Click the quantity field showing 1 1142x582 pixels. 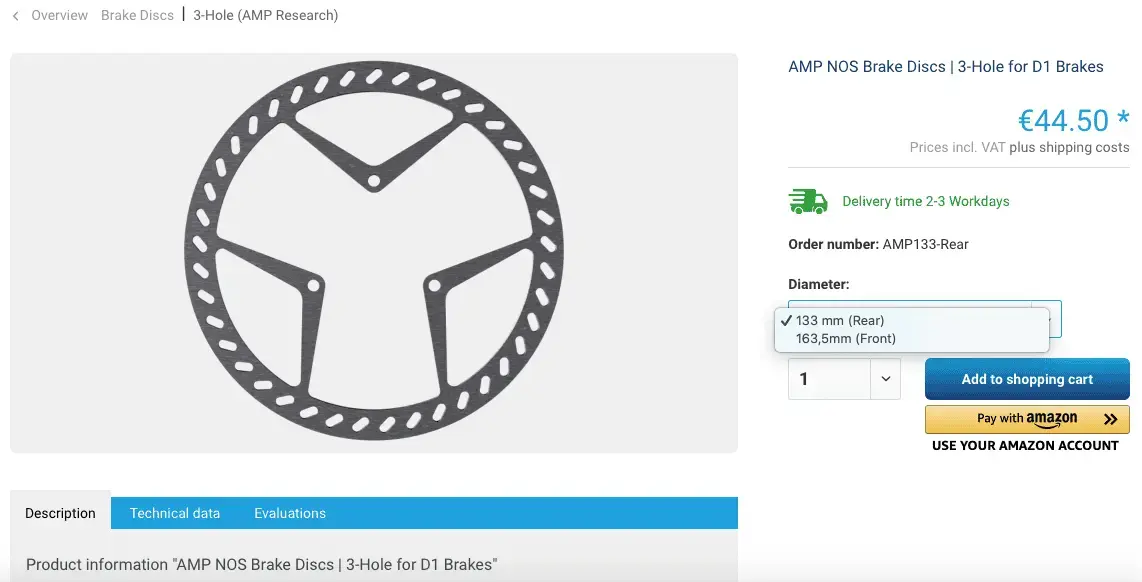(x=829, y=379)
